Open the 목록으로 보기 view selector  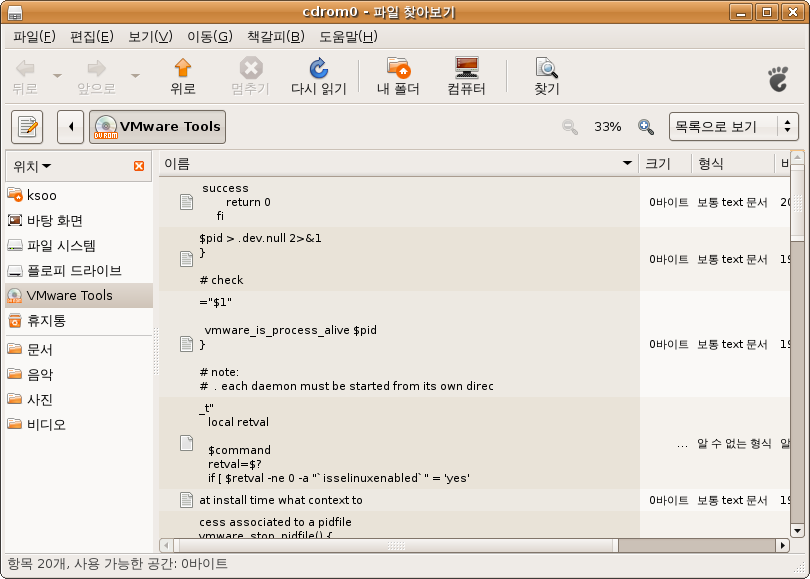pyautogui.click(x=734, y=127)
